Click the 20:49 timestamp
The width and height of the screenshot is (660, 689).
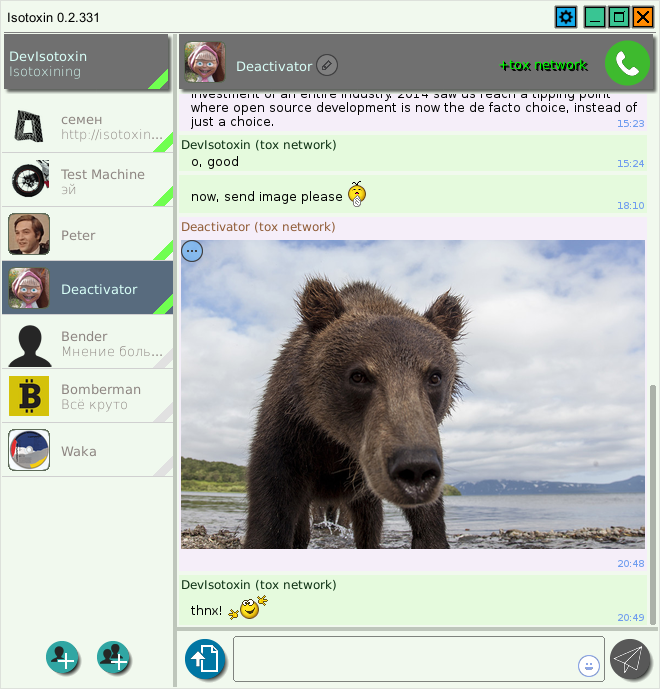tap(631, 617)
